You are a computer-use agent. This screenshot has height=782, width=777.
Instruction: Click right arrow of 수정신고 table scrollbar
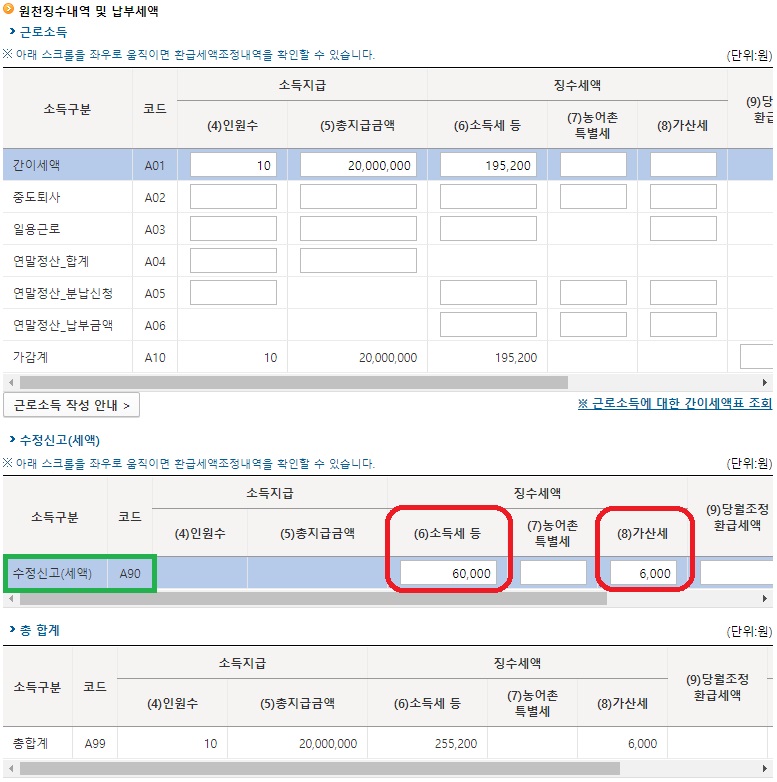[x=765, y=598]
